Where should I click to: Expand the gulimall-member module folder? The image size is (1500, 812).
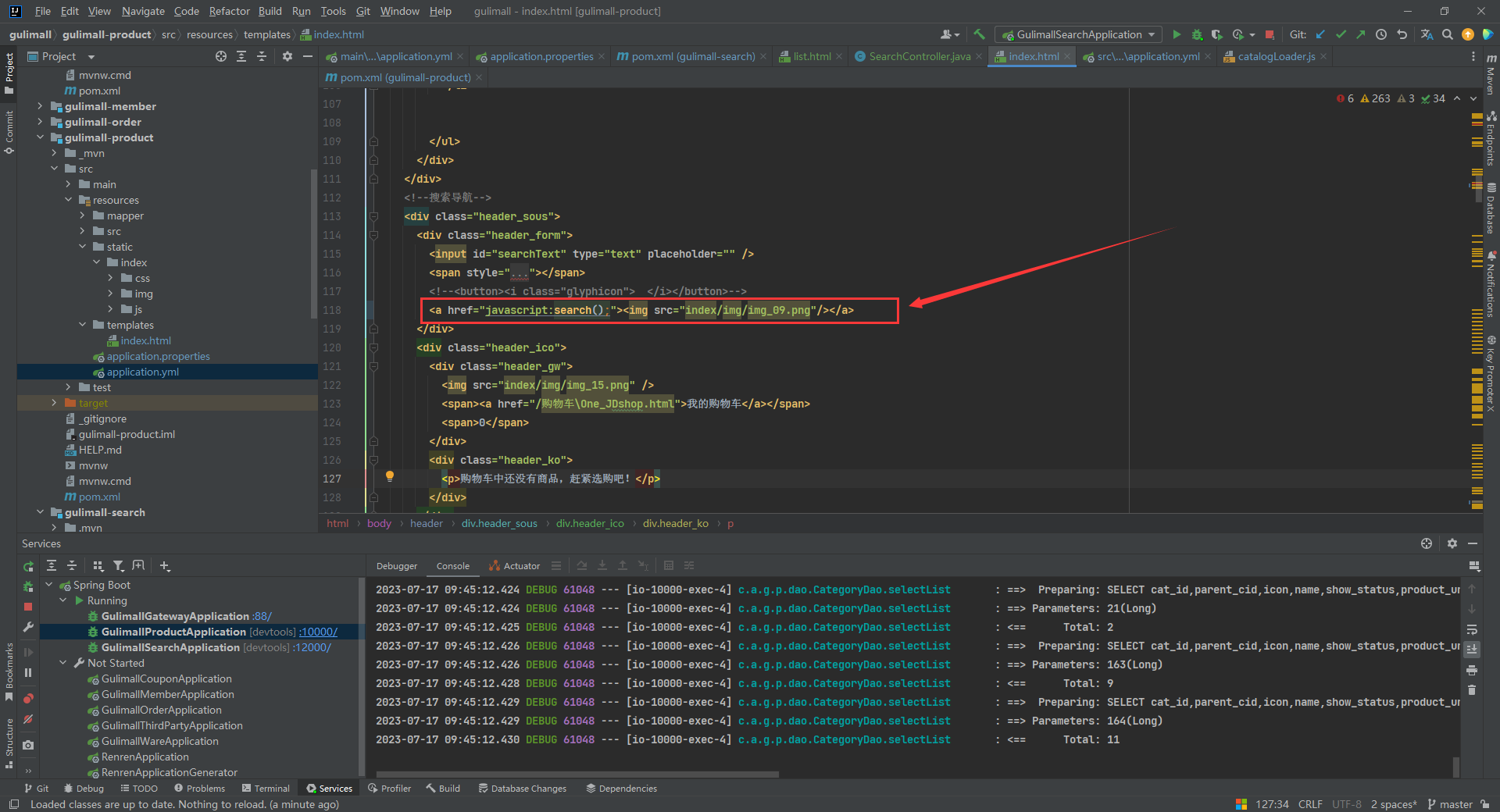coord(41,106)
